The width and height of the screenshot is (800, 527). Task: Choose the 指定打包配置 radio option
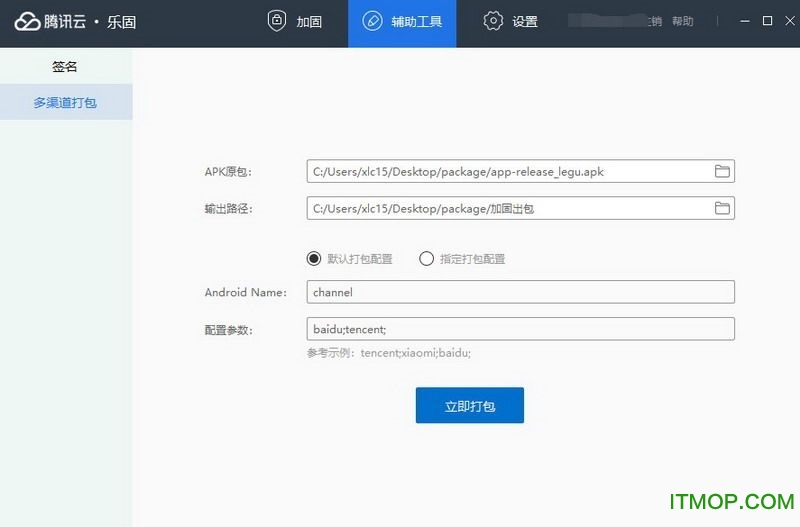[427, 259]
